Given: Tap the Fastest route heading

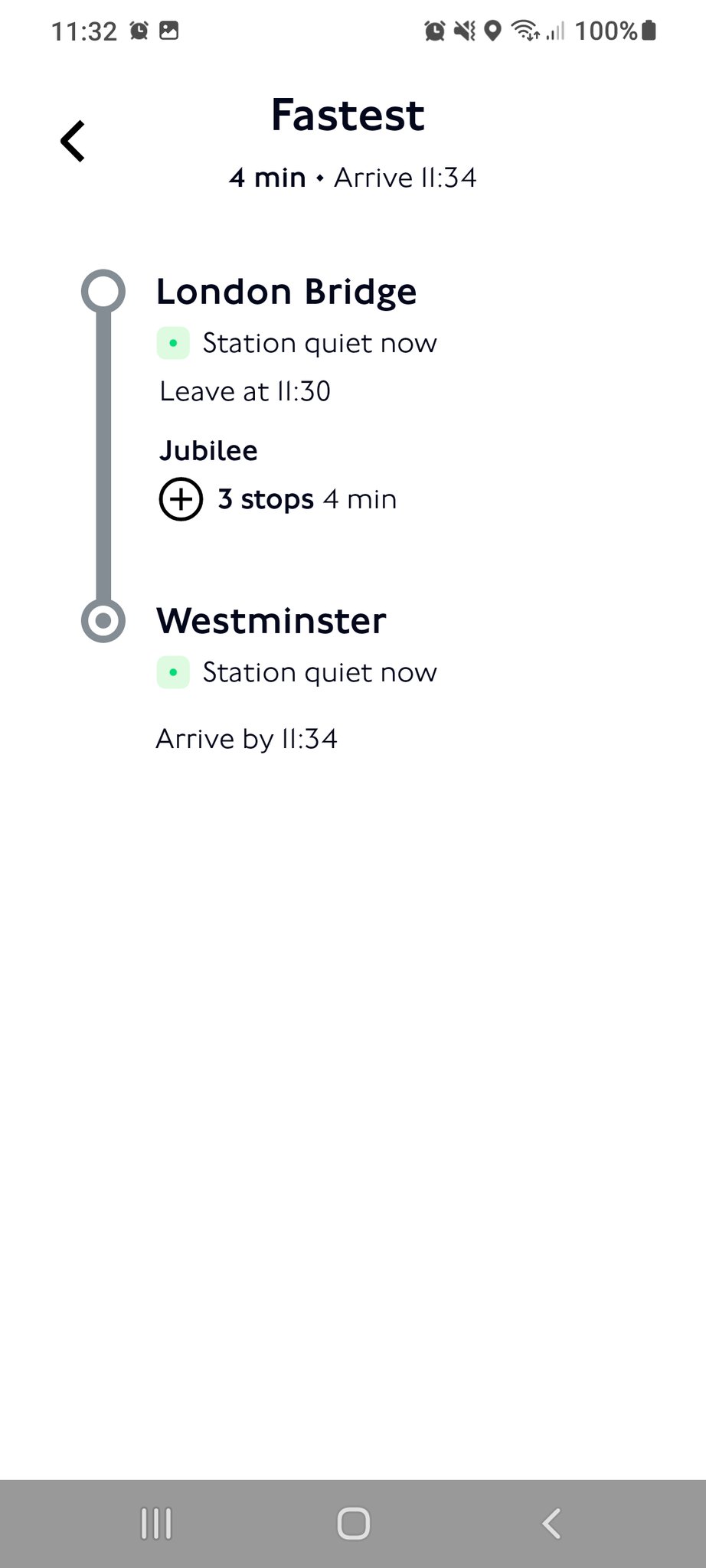Looking at the screenshot, I should point(348,116).
